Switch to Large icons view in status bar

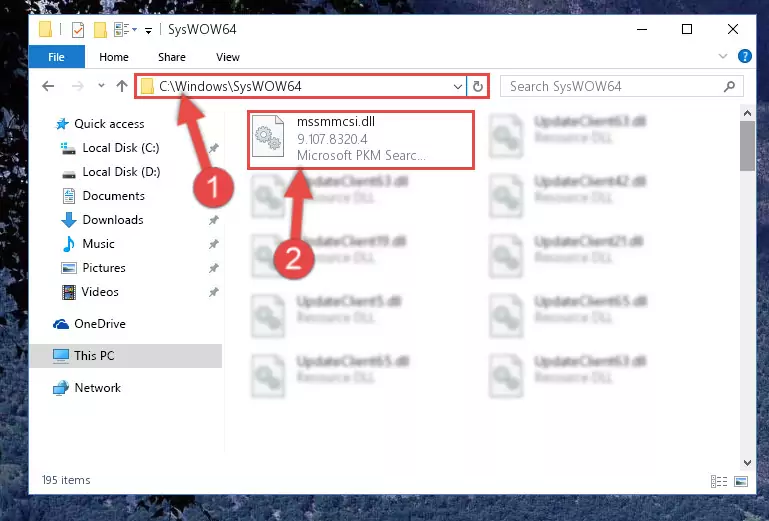[741, 481]
